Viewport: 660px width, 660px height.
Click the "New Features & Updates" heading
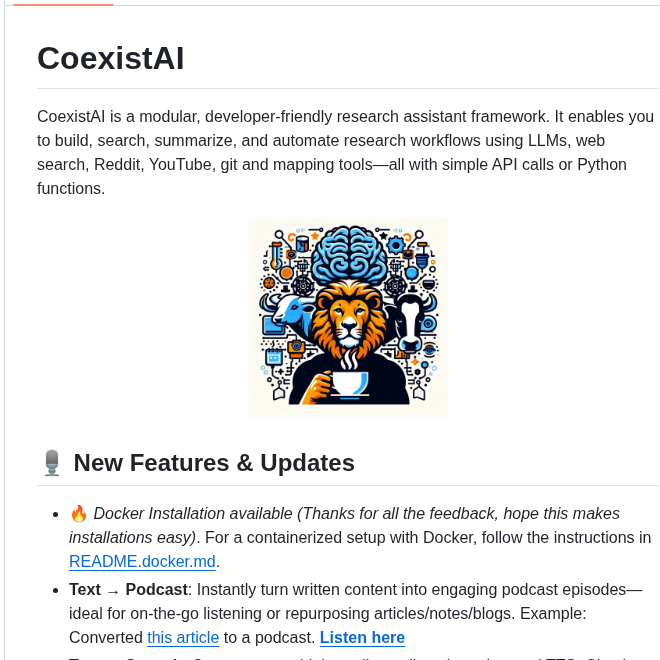click(x=214, y=463)
